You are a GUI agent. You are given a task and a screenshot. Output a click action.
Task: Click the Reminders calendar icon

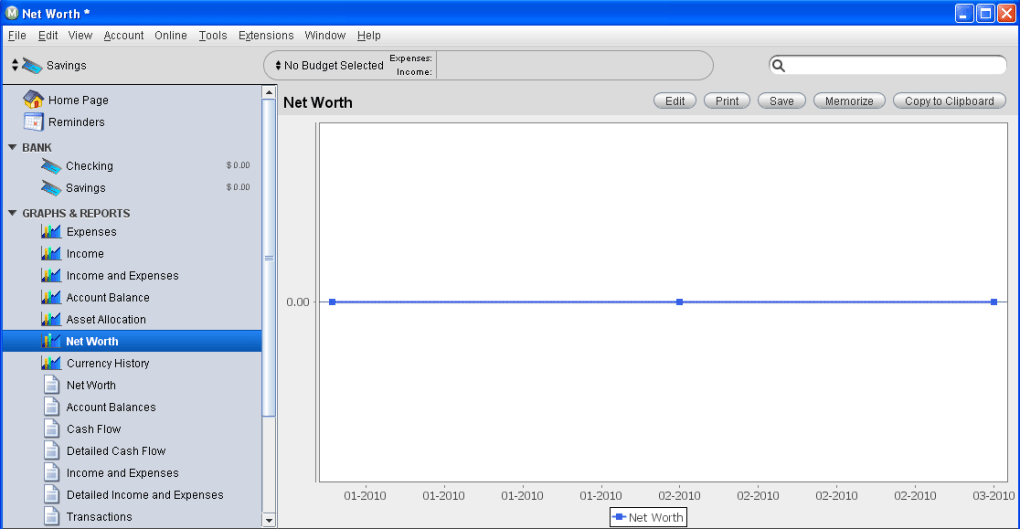pyautogui.click(x=33, y=122)
